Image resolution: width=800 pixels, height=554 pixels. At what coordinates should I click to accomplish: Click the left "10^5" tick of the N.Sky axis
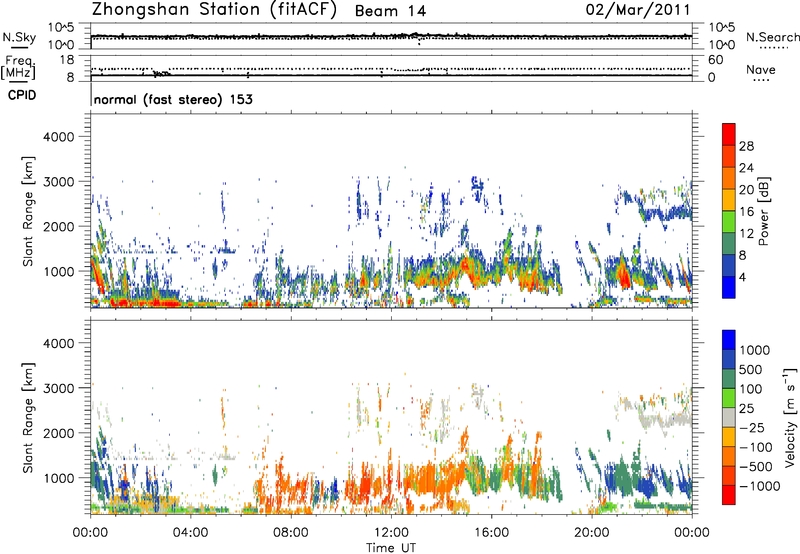point(61,28)
